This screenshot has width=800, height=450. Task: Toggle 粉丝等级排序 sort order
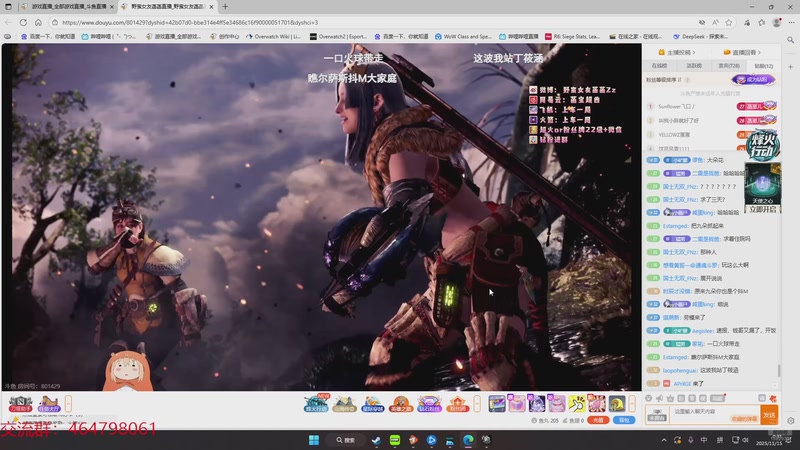pyautogui.click(x=664, y=80)
